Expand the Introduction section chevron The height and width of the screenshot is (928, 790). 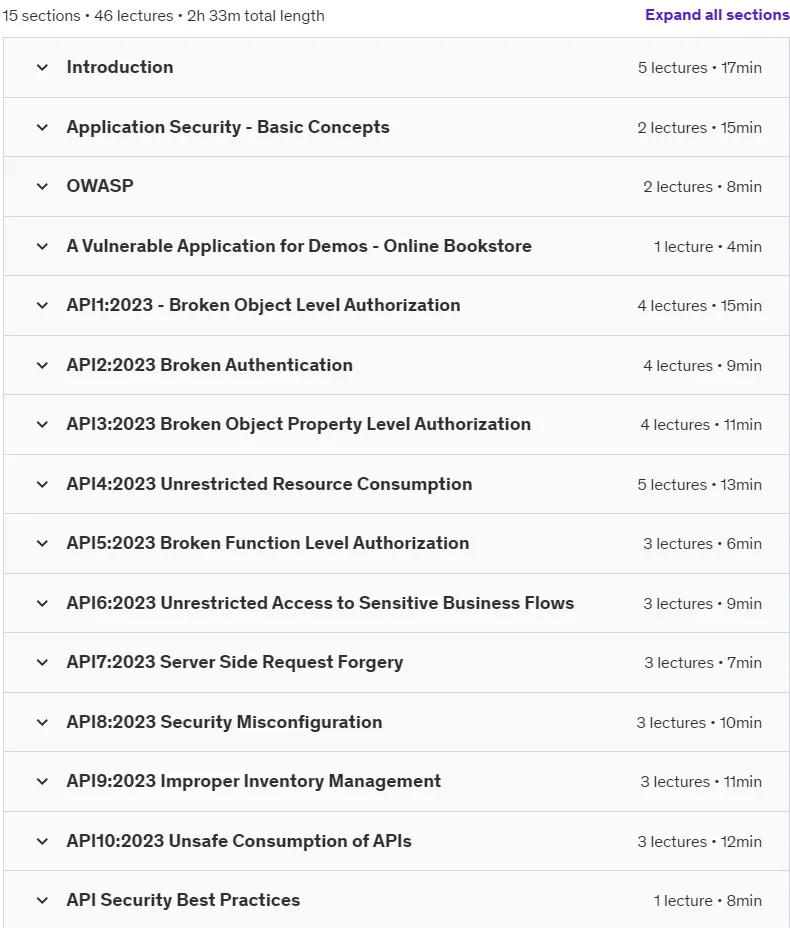click(42, 67)
